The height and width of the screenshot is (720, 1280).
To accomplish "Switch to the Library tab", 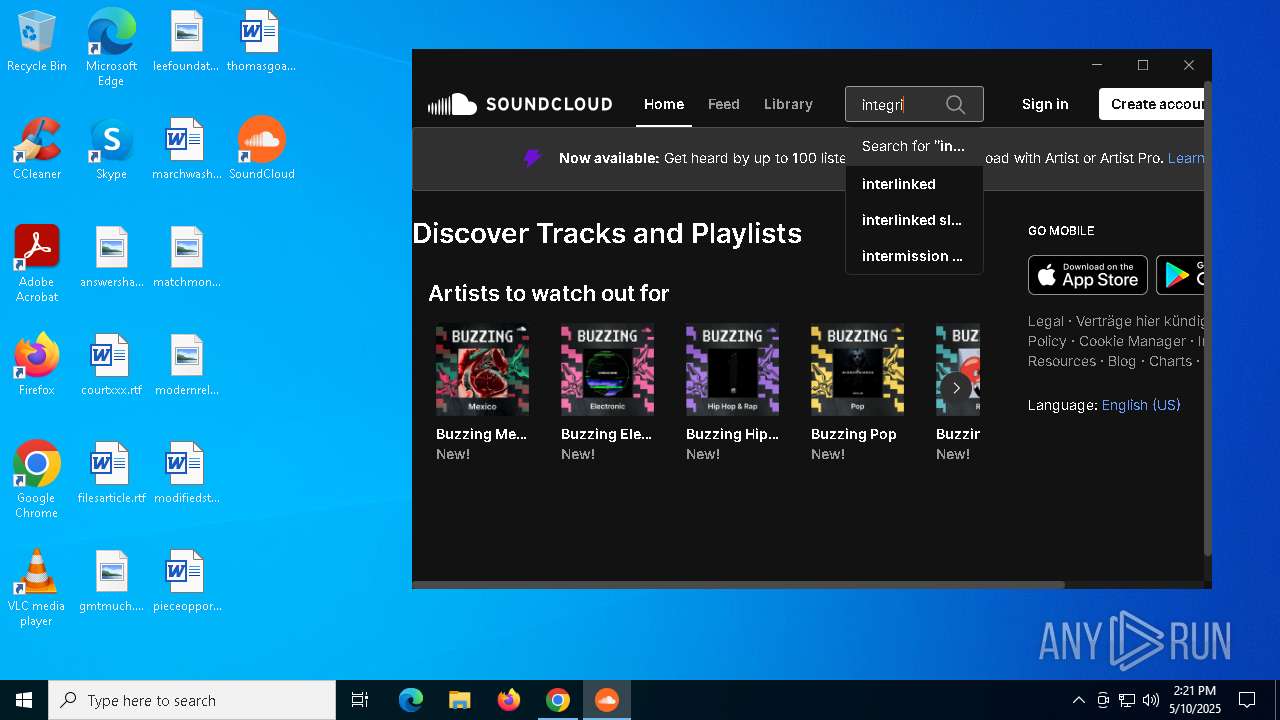I will pyautogui.click(x=788, y=104).
